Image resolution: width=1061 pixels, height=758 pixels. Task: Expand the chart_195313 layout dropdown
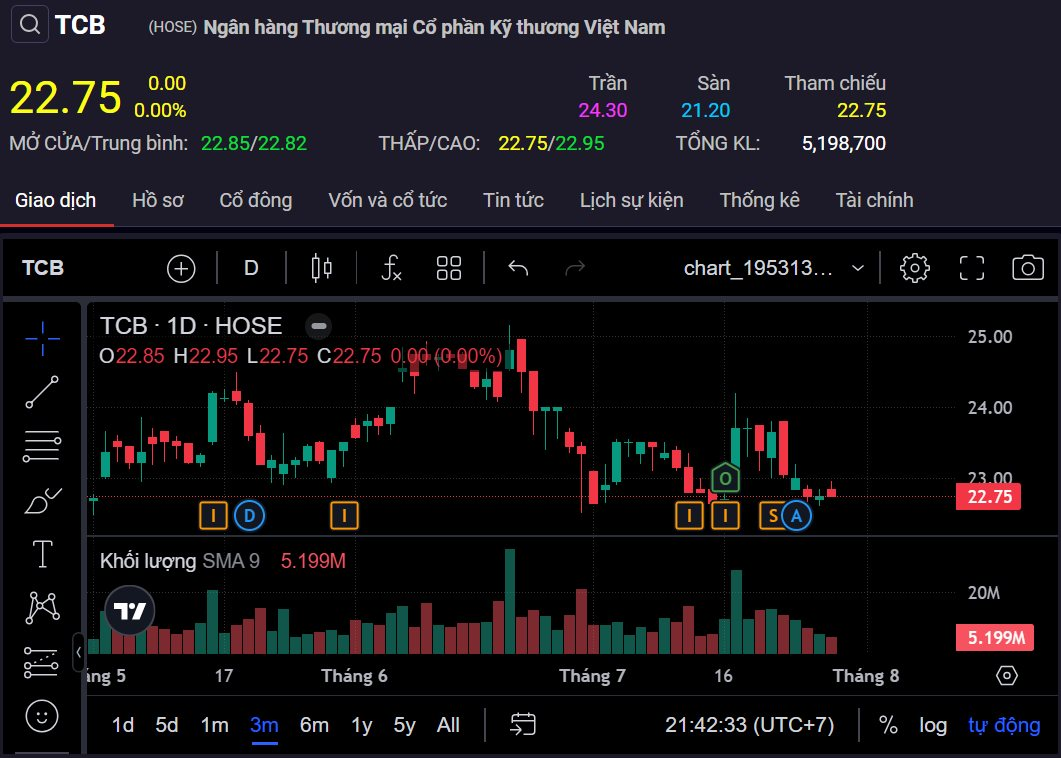pos(857,268)
